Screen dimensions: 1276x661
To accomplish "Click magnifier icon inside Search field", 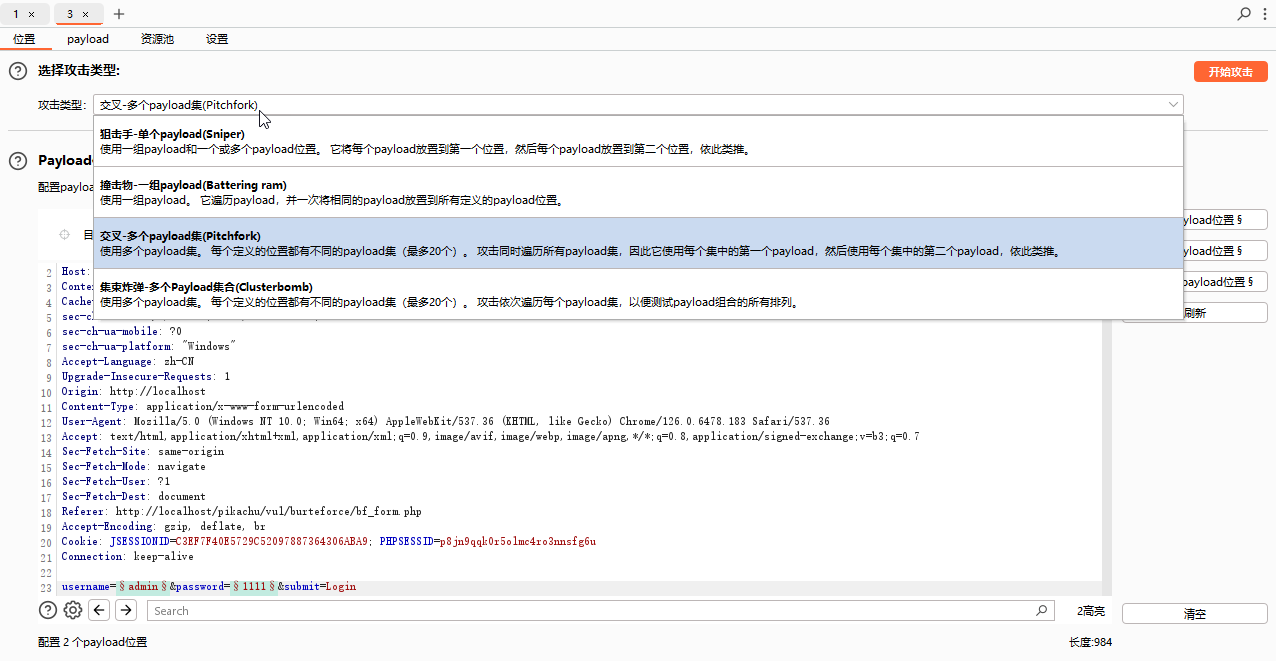I will [1042, 610].
